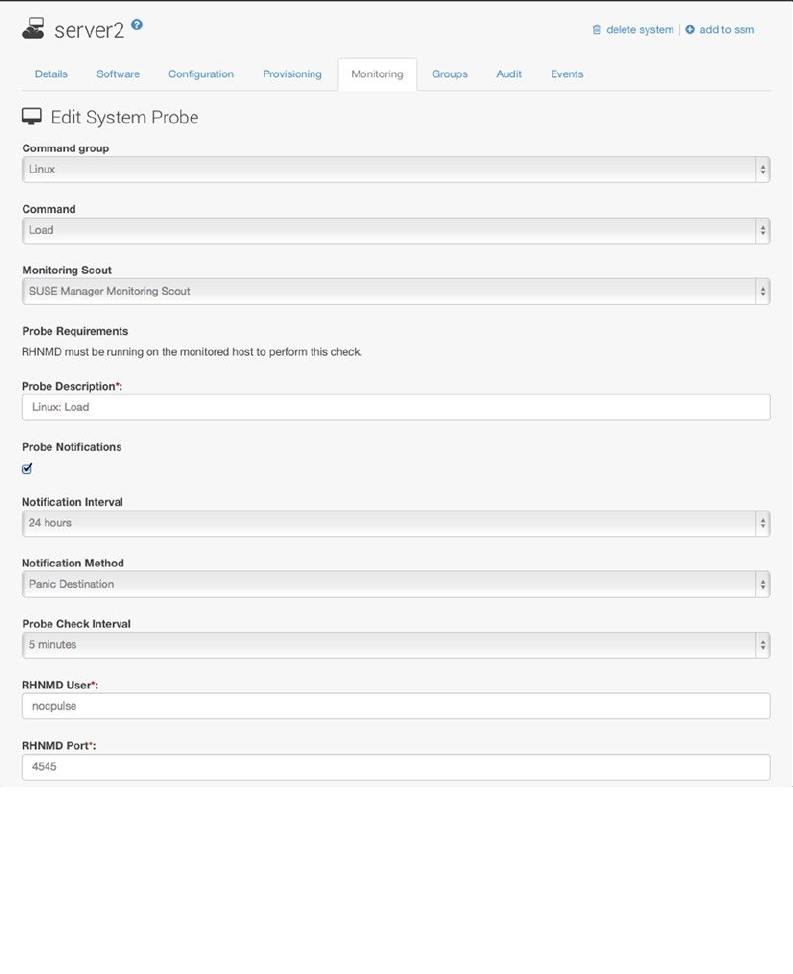793x974 pixels.
Task: Open the Notification Method dropdown
Action: 395,584
